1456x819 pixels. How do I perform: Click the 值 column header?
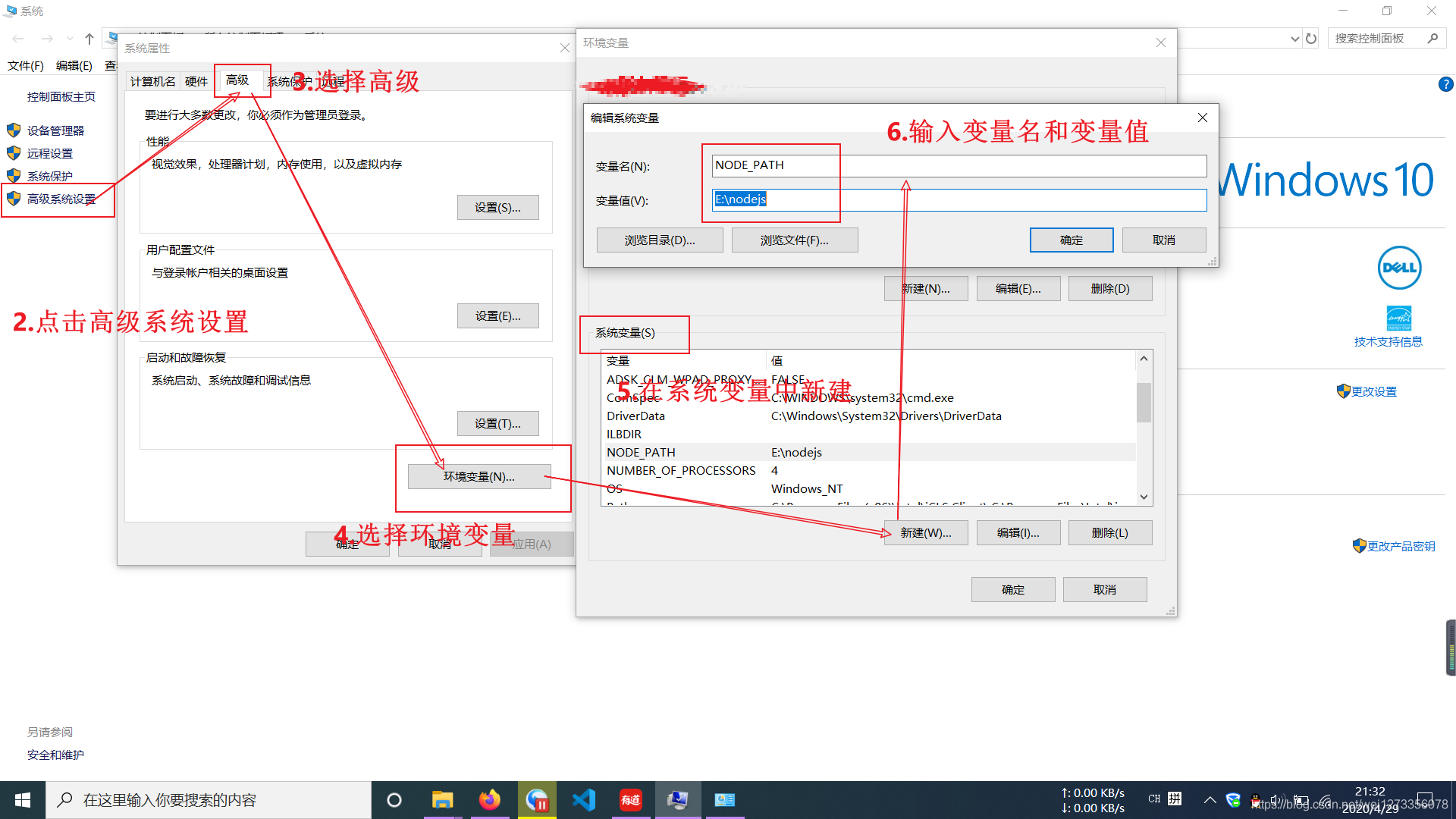951,360
